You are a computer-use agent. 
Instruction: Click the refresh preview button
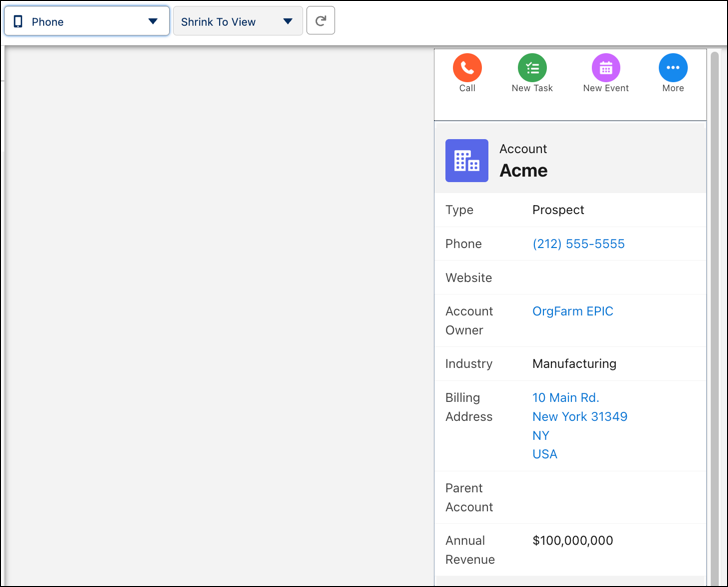(x=320, y=21)
